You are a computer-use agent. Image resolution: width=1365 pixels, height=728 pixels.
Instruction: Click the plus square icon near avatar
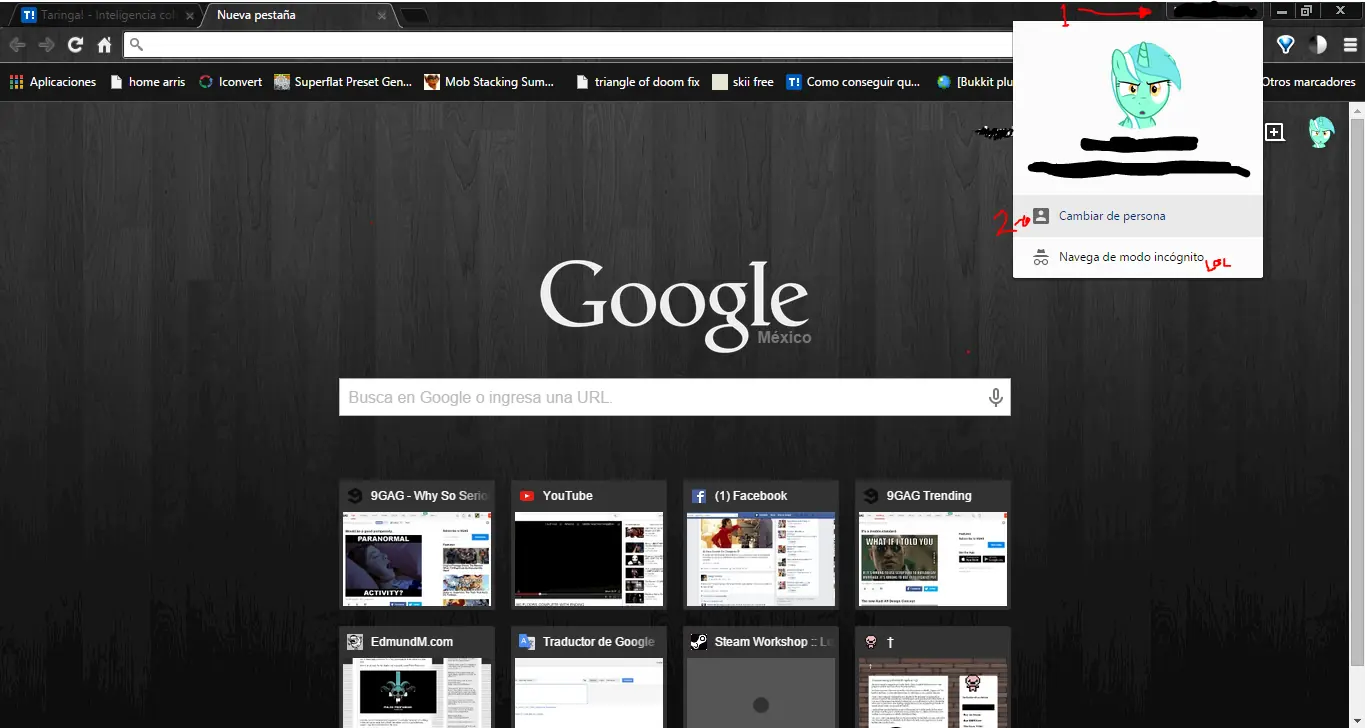pos(1275,132)
